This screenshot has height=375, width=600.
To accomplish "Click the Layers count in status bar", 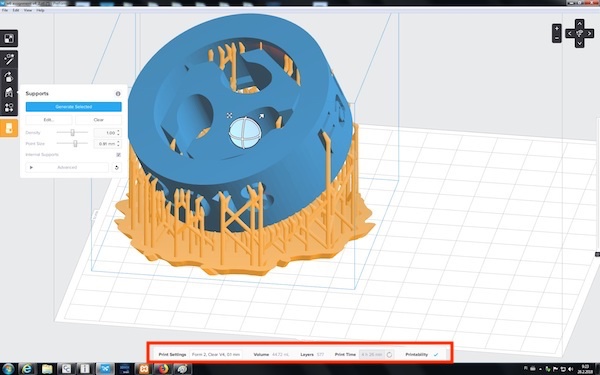I will [x=312, y=355].
